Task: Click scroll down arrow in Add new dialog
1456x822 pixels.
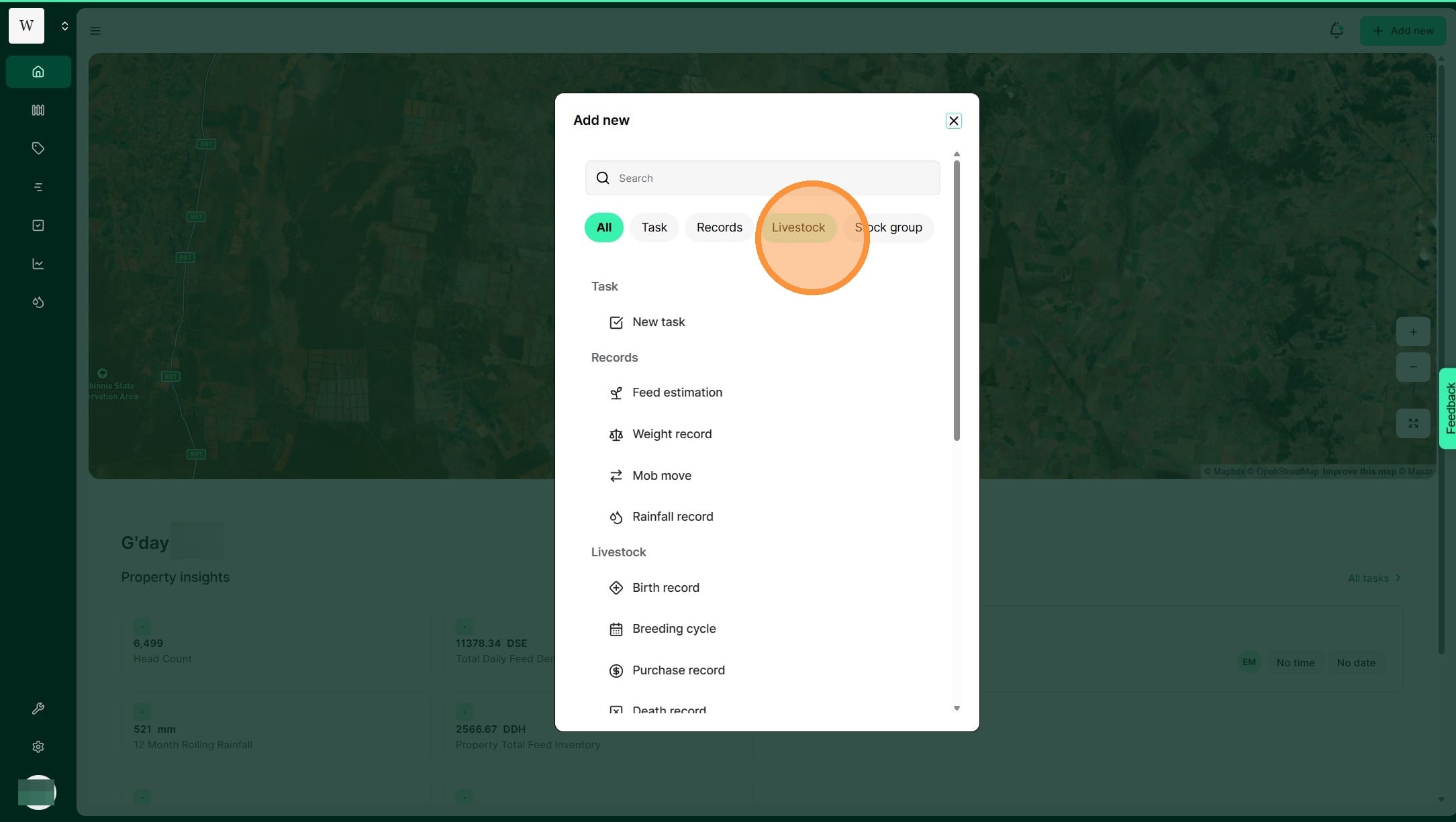Action: (957, 708)
